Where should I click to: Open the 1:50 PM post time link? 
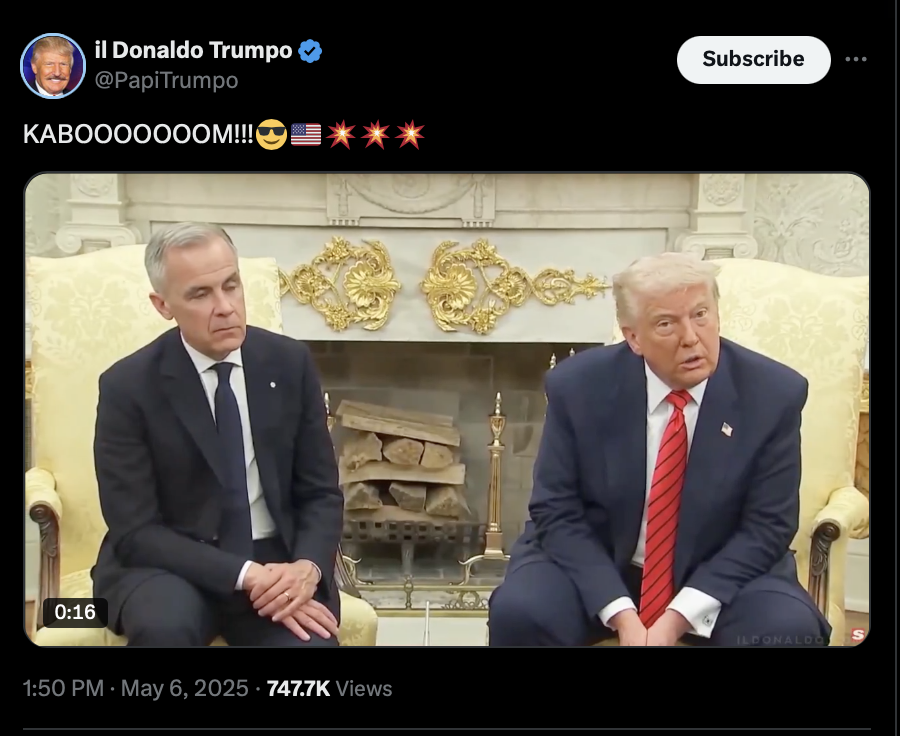63,688
